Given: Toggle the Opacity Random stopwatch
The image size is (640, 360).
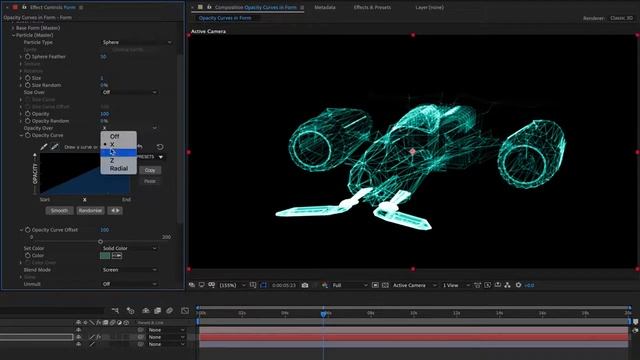Looking at the screenshot, I should coord(28,121).
